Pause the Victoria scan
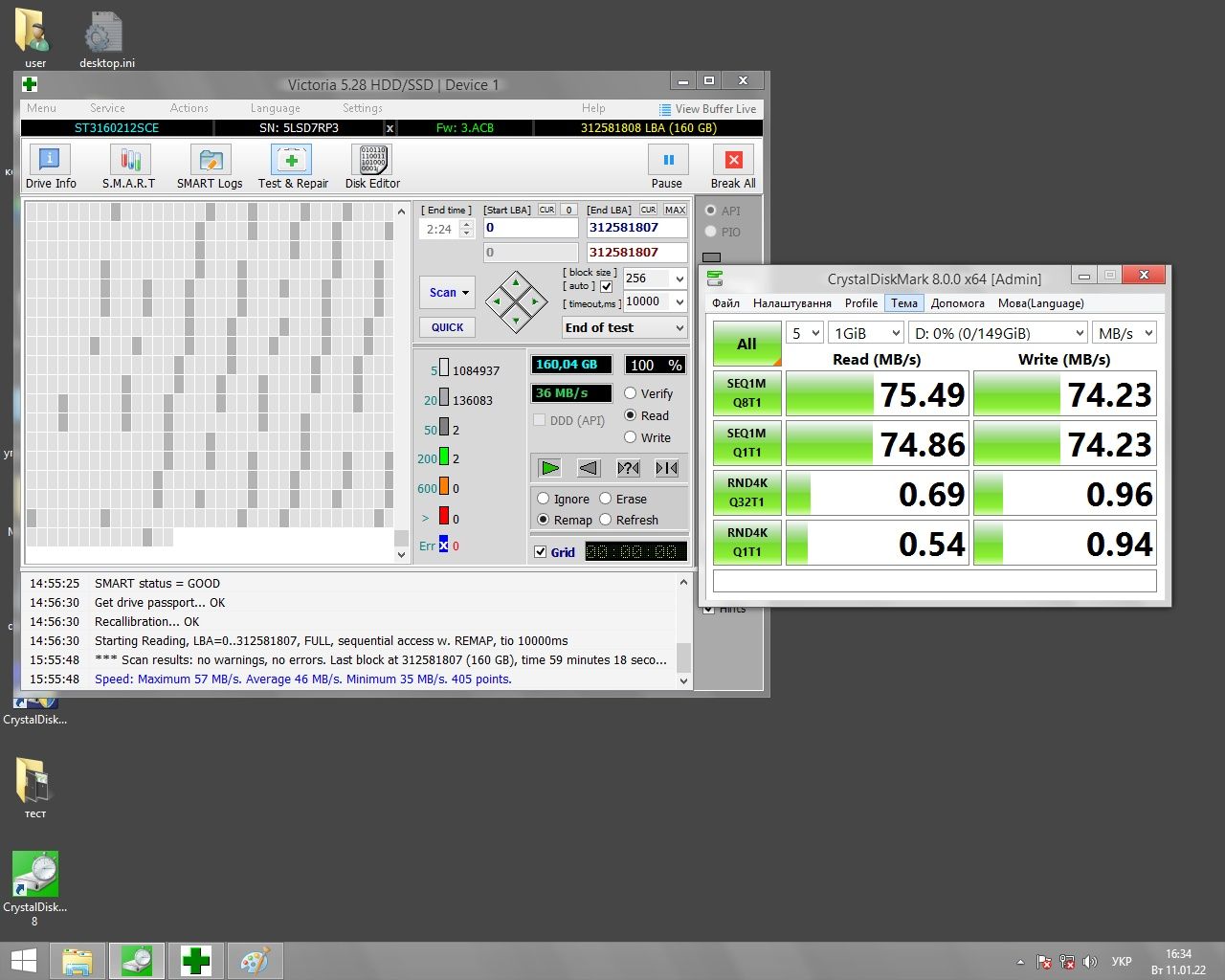Viewport: 1225px width, 980px height. (667, 167)
